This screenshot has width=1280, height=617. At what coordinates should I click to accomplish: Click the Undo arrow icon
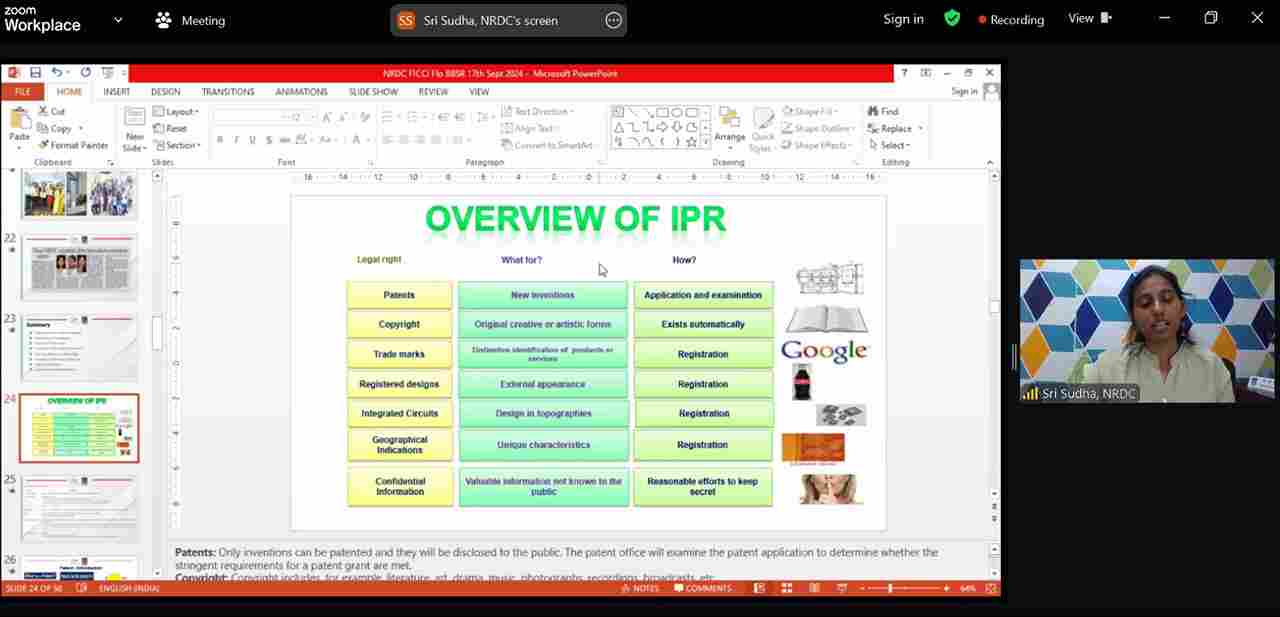coord(57,73)
